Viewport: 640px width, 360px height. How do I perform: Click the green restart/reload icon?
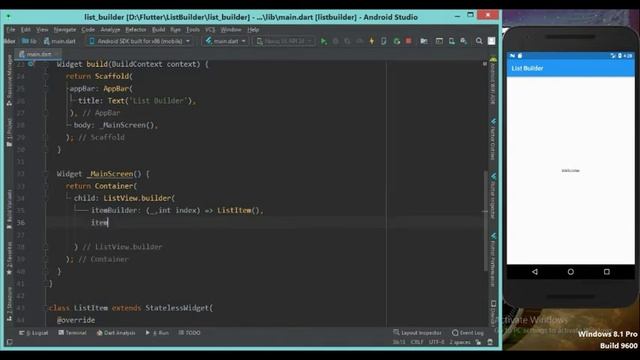click(x=396, y=41)
